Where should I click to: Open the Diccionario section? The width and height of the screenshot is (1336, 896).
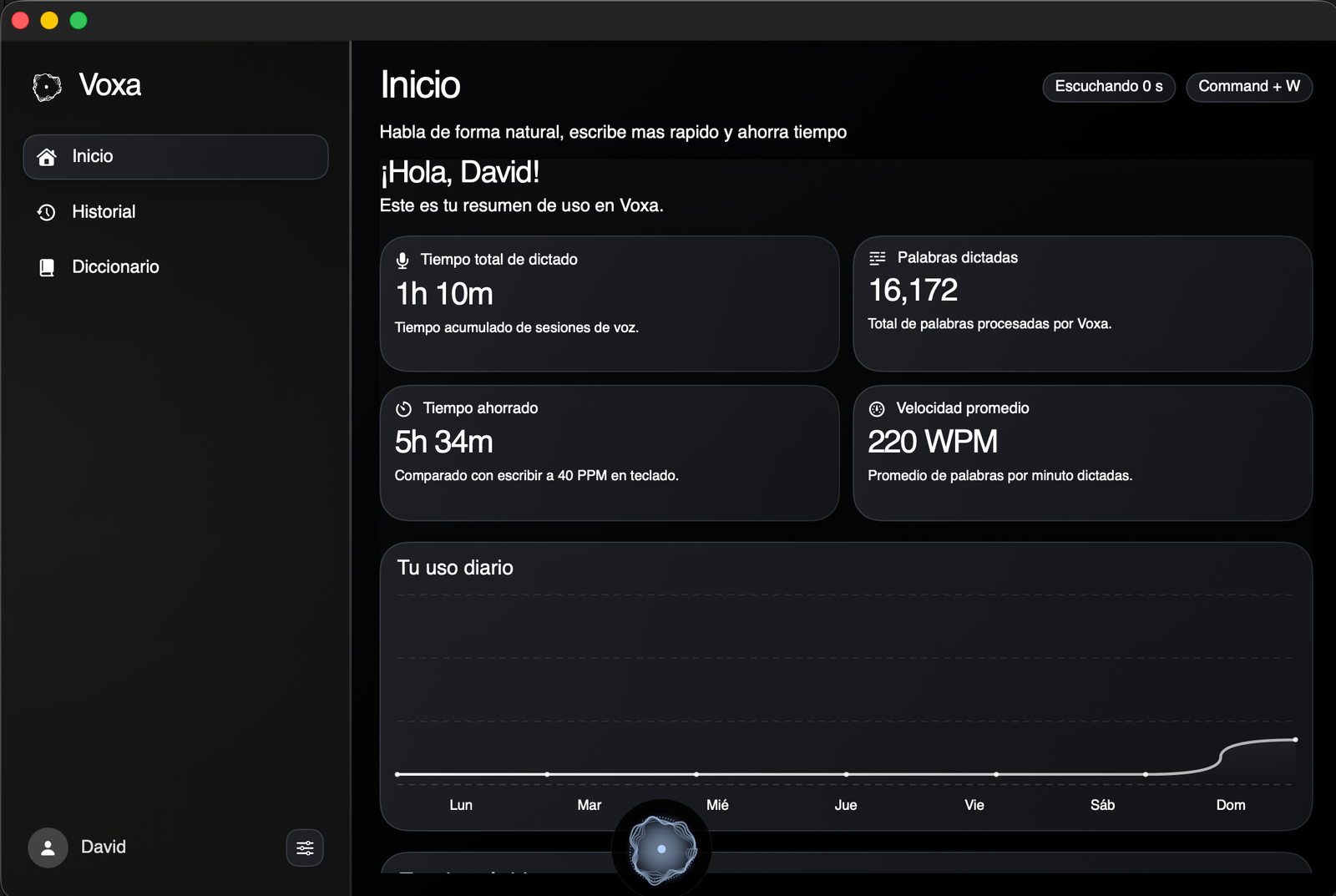point(175,267)
